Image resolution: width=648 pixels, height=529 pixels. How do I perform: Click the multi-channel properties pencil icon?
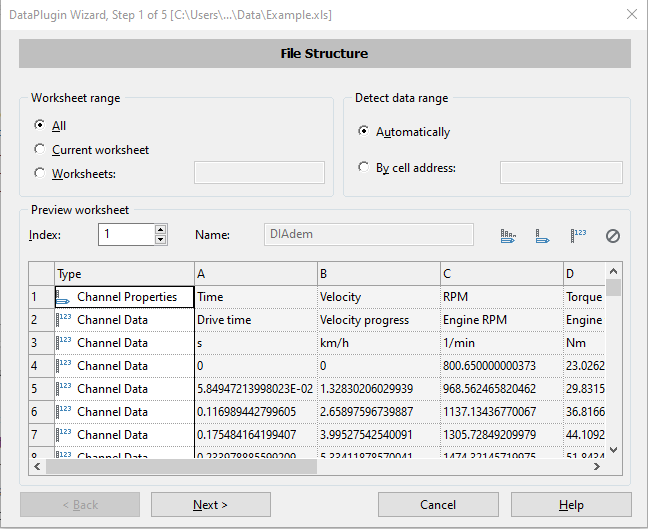509,236
